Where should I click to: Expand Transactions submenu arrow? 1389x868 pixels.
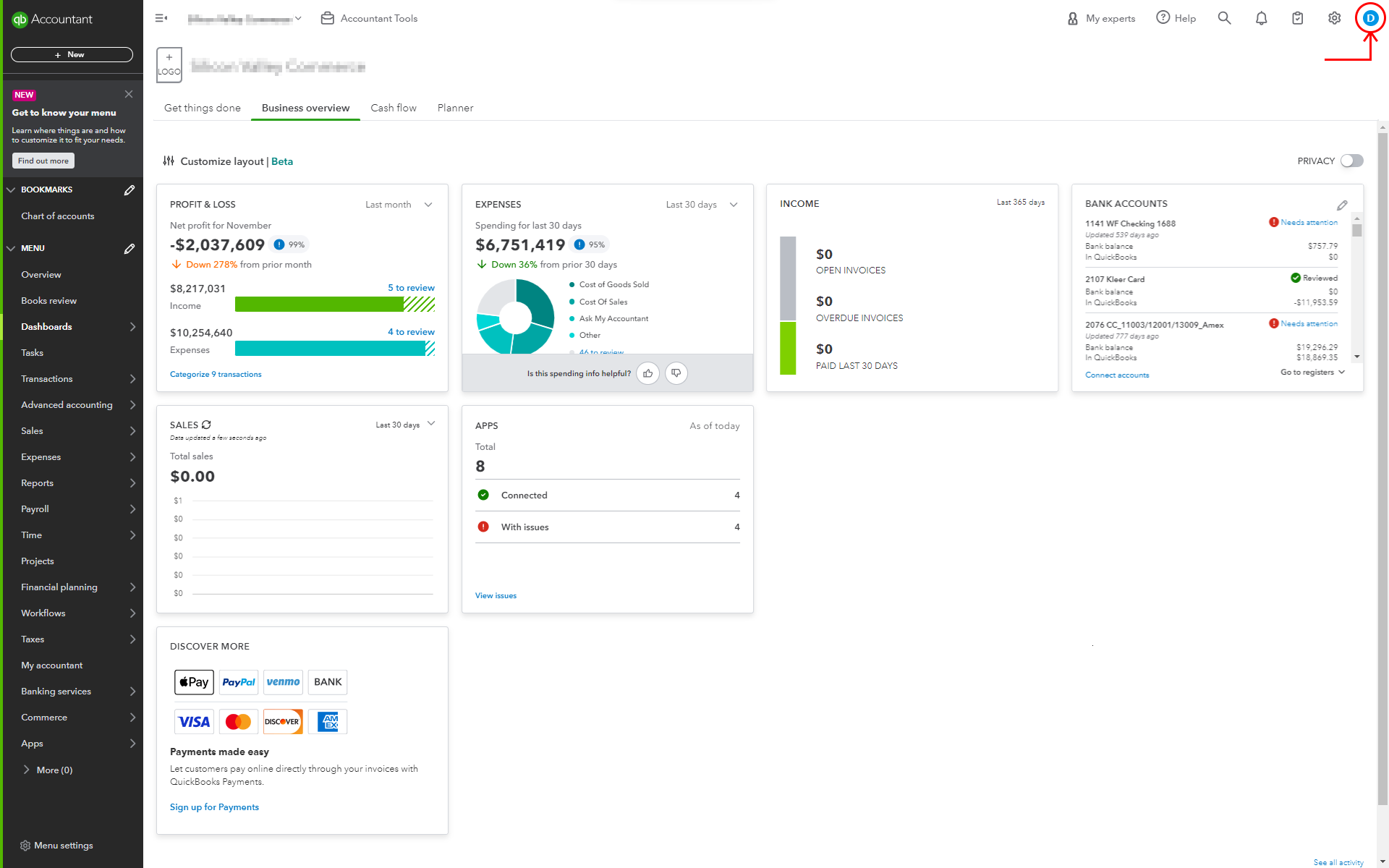132,379
